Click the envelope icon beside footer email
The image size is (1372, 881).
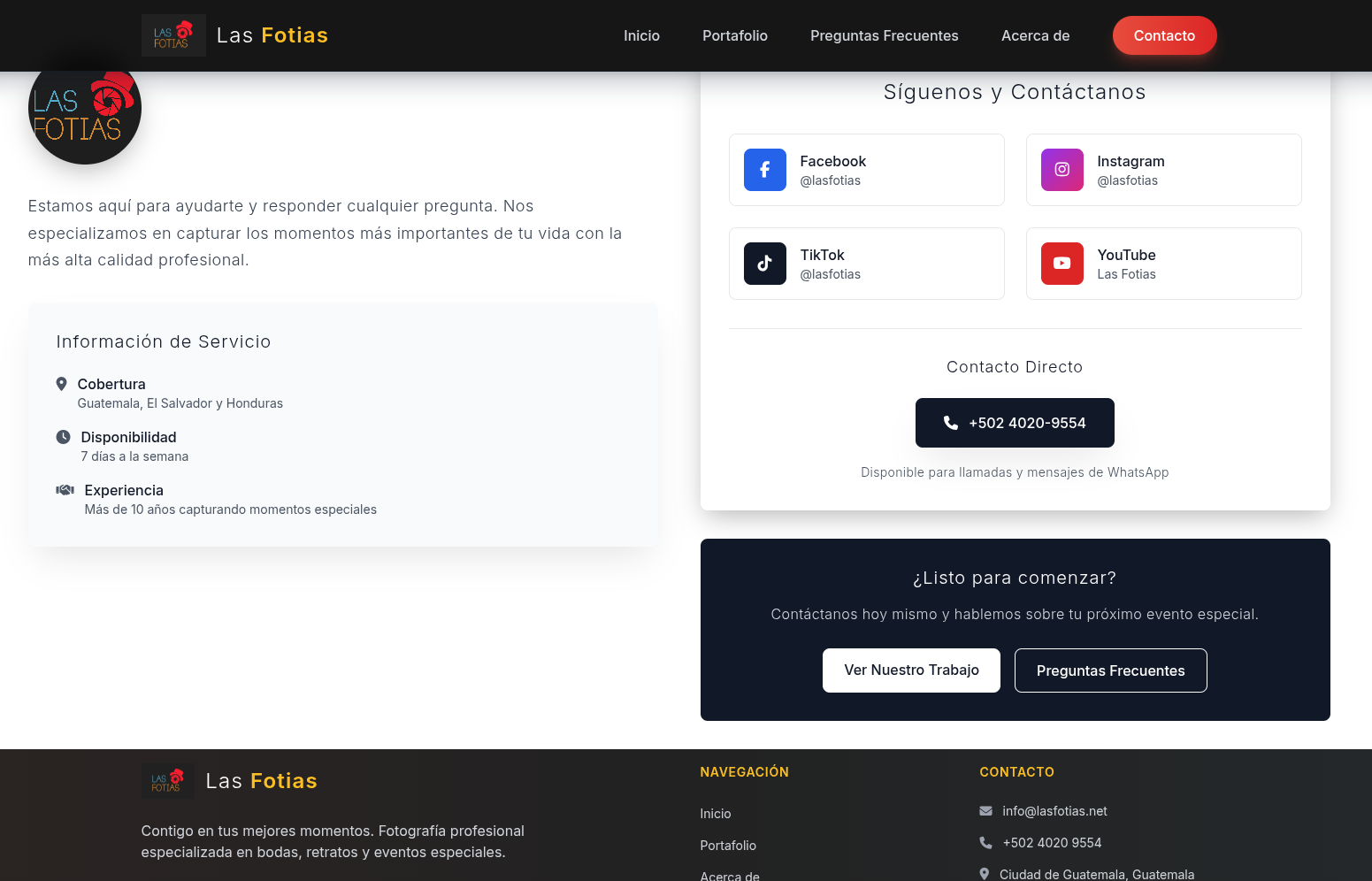click(985, 811)
